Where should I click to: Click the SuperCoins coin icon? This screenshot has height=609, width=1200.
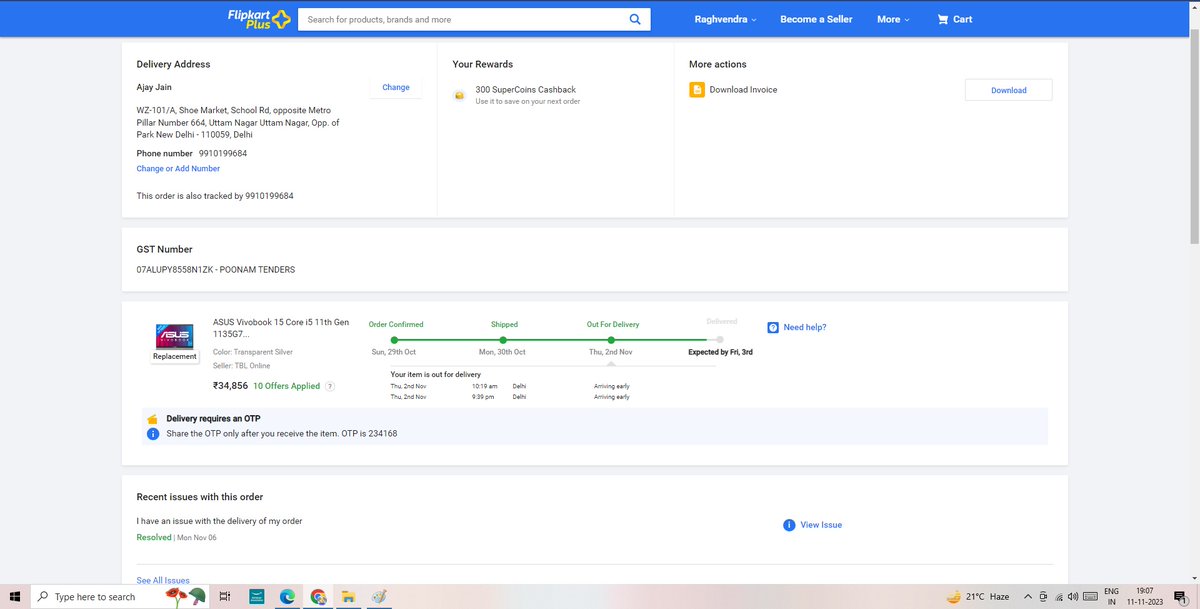[x=459, y=95]
